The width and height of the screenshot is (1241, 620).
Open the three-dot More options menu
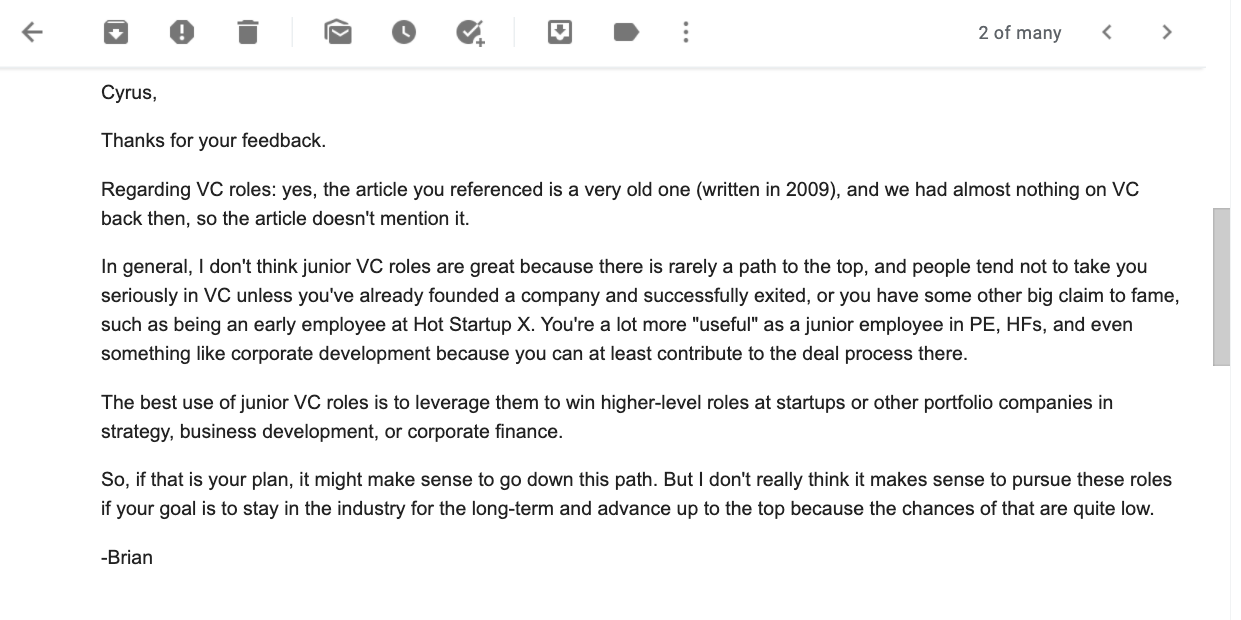pyautogui.click(x=686, y=32)
